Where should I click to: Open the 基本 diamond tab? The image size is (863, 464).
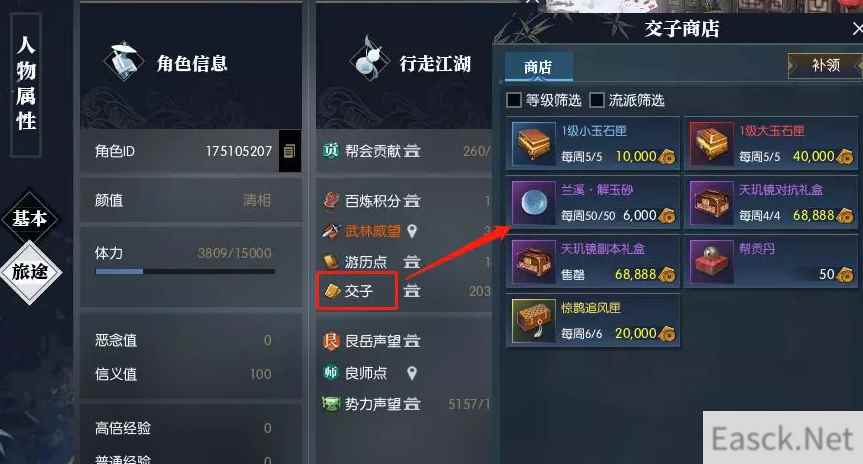coord(30,219)
